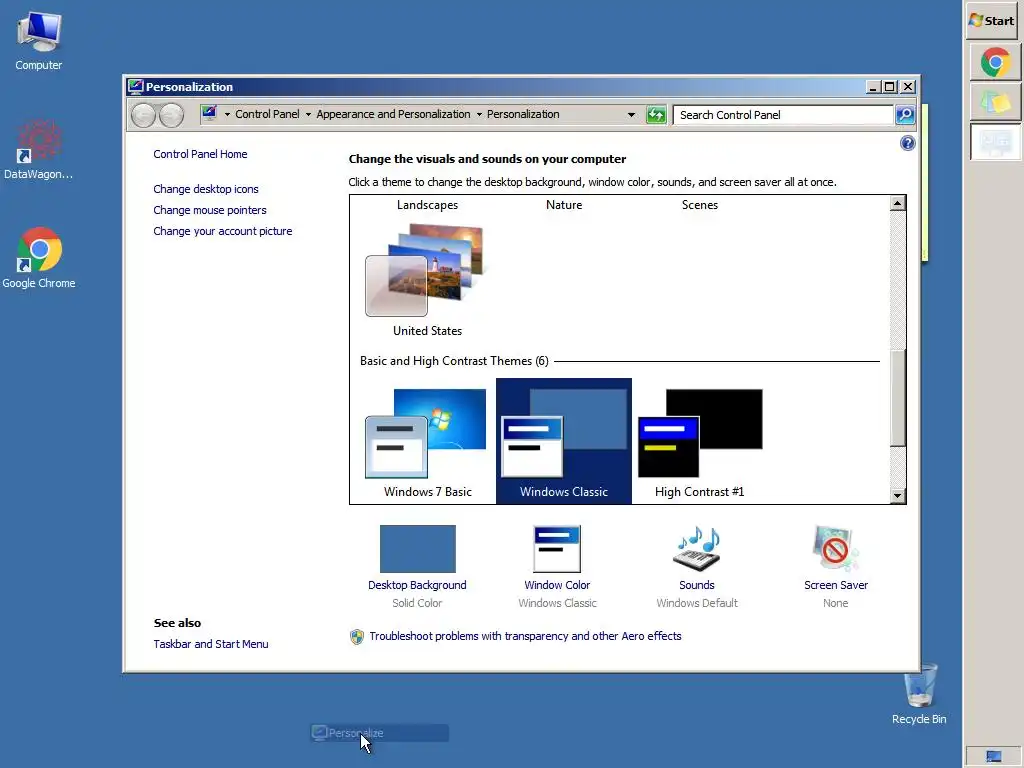This screenshot has height=768, width=1024.
Task: Select the High Contrast #1 theme
Action: pyautogui.click(x=700, y=441)
